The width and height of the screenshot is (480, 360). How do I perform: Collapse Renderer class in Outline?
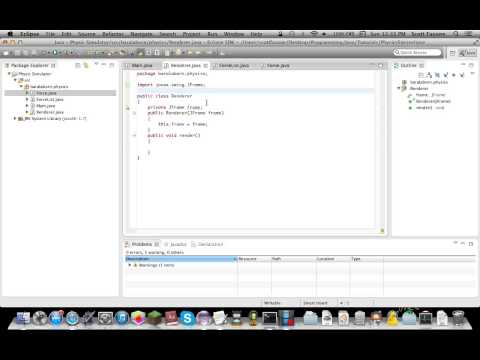coord(398,88)
